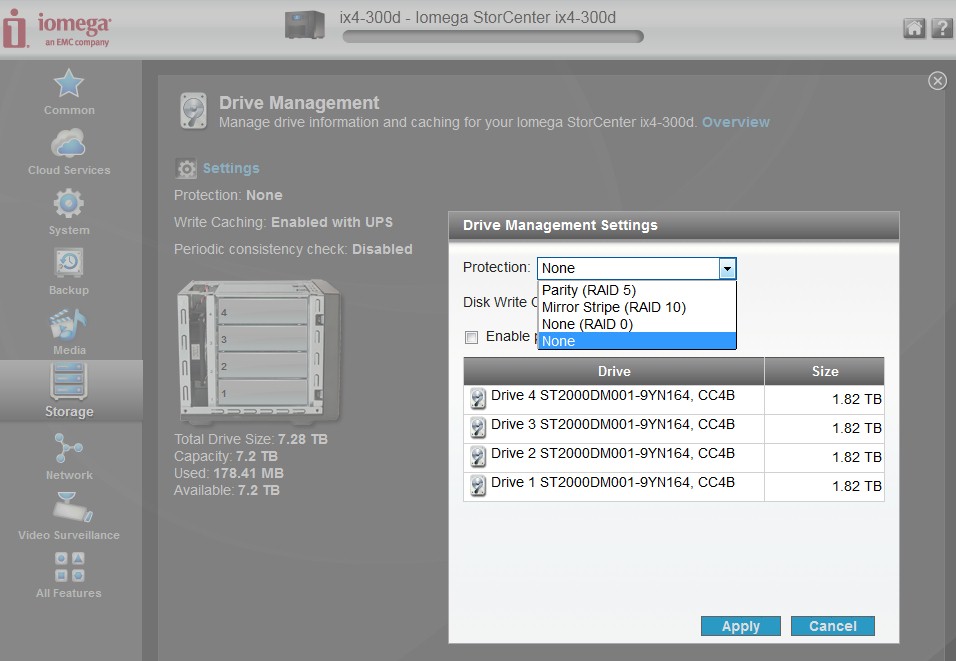The width and height of the screenshot is (956, 661).
Task: Click the Write Caching: Enabled with UPS text
Action: (x=284, y=222)
